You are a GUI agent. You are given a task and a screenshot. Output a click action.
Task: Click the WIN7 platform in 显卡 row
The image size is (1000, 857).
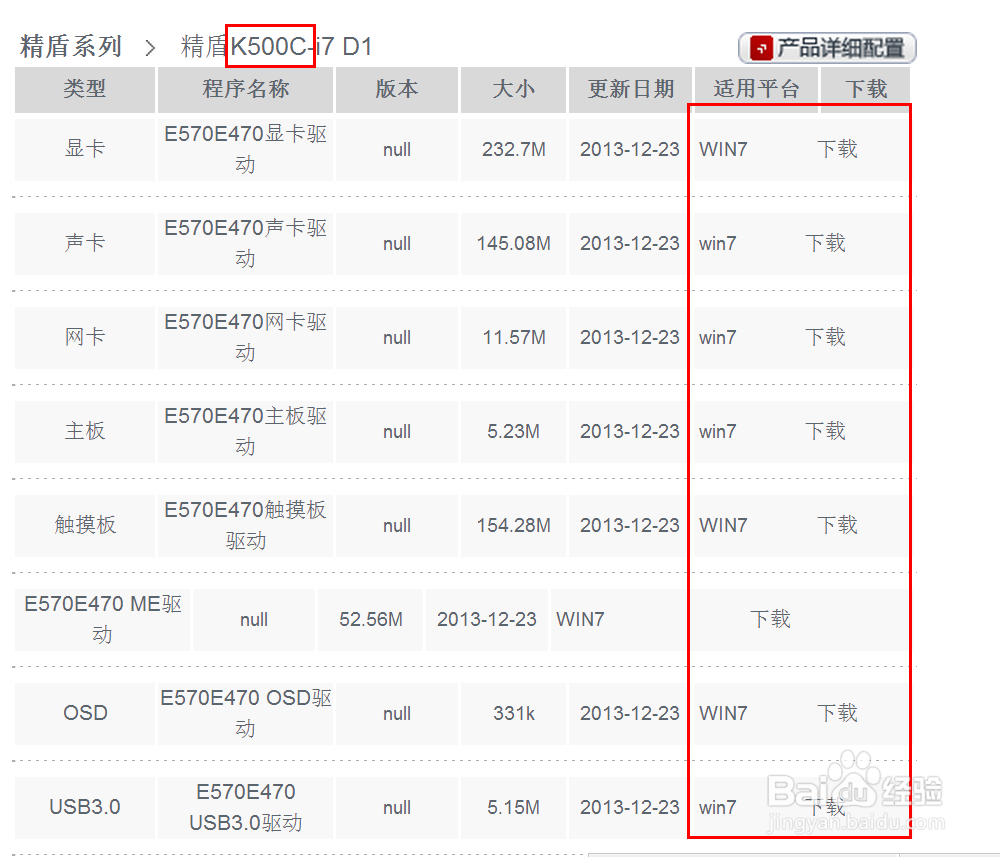click(723, 149)
